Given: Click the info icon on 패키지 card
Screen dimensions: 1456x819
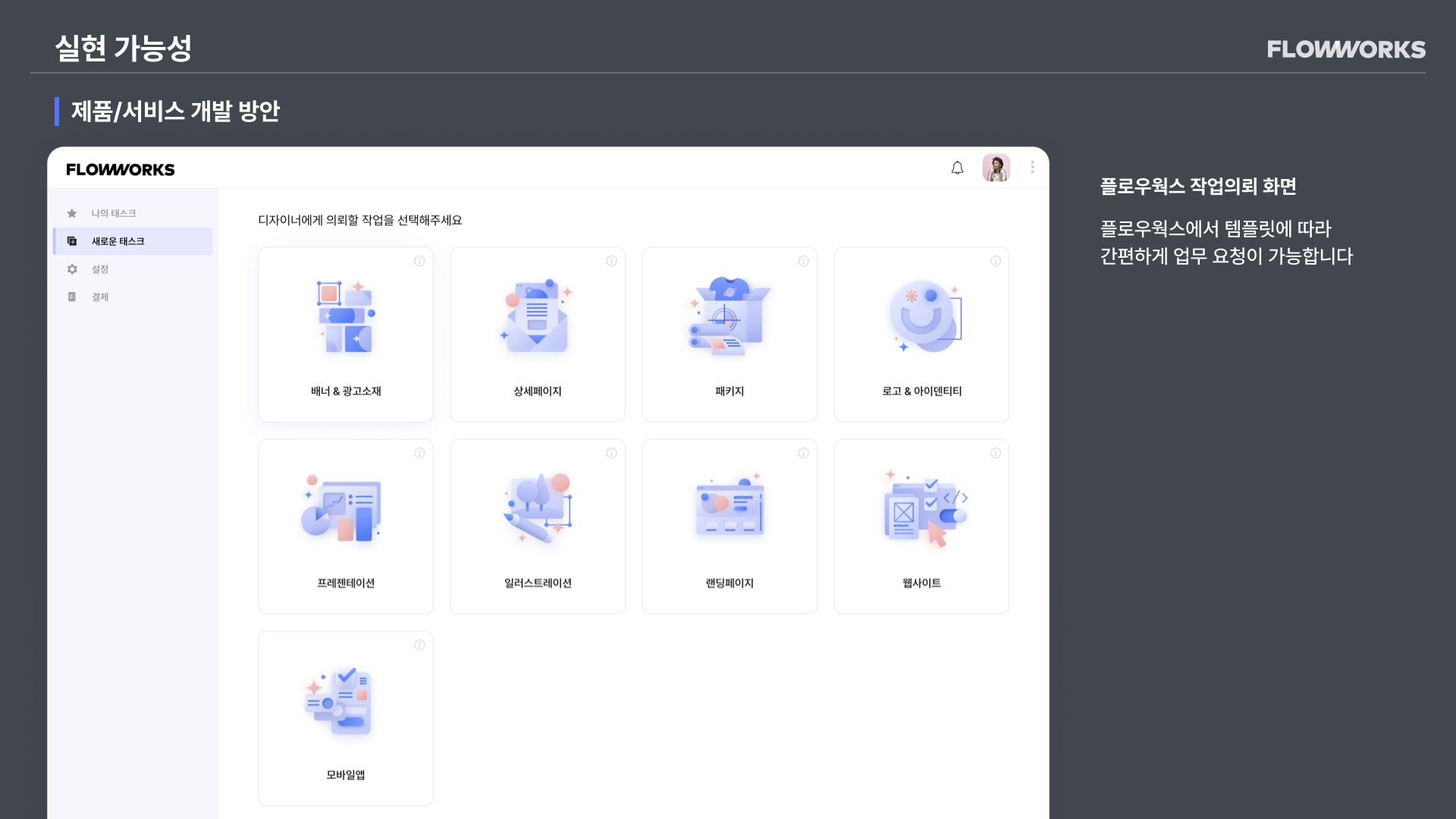Looking at the screenshot, I should coord(803,261).
